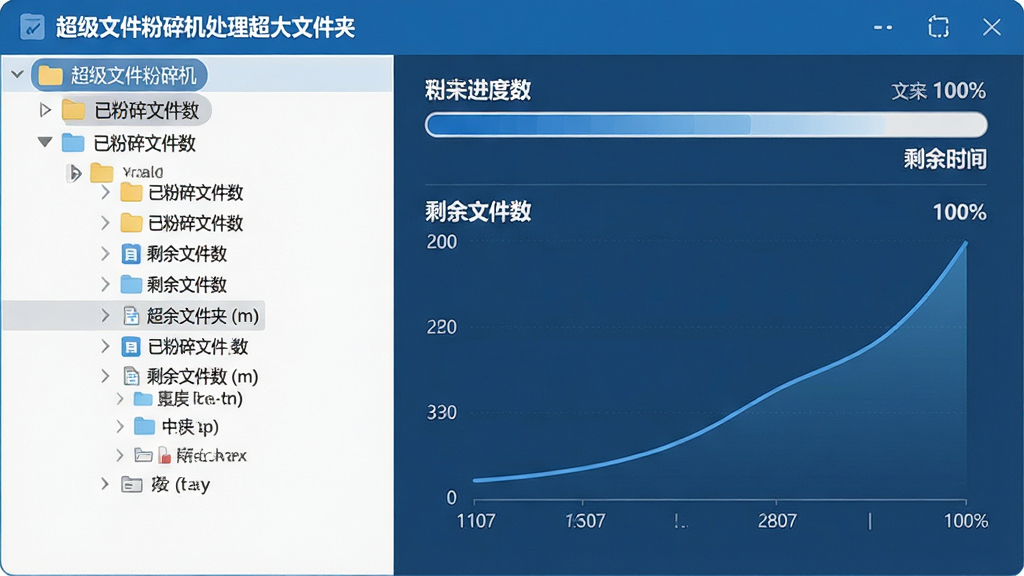The image size is (1024, 576).
Task: Click the 文来 100% progress readout
Action: 938,91
